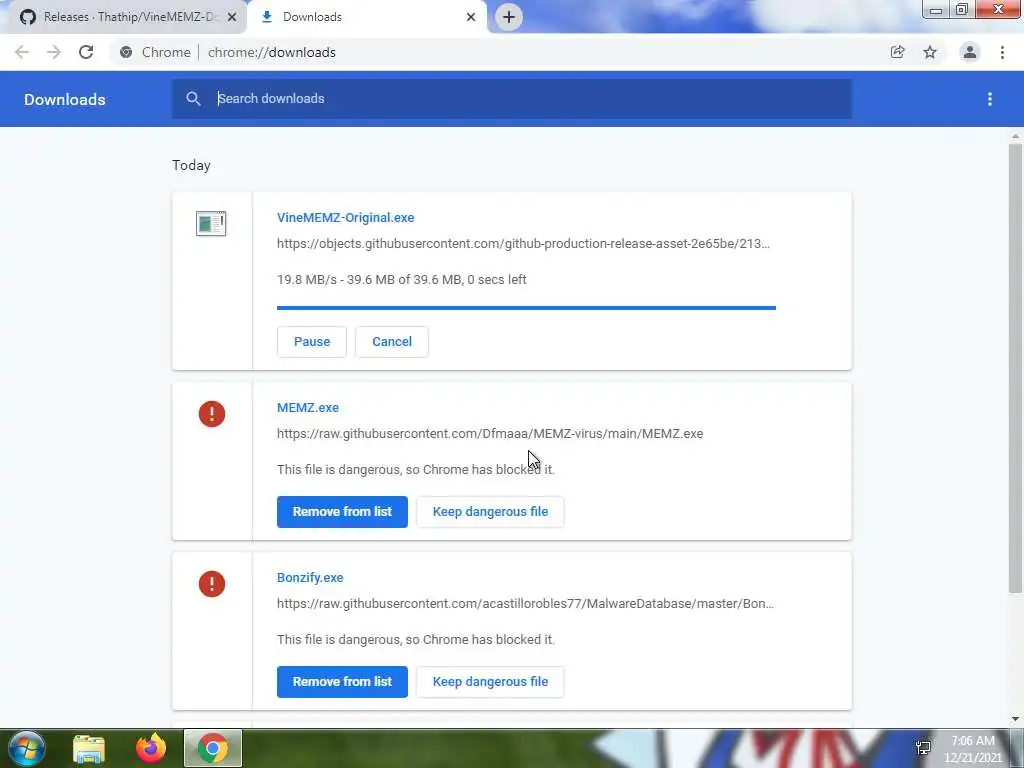
Task: Click the Today date heading
Action: point(191,165)
